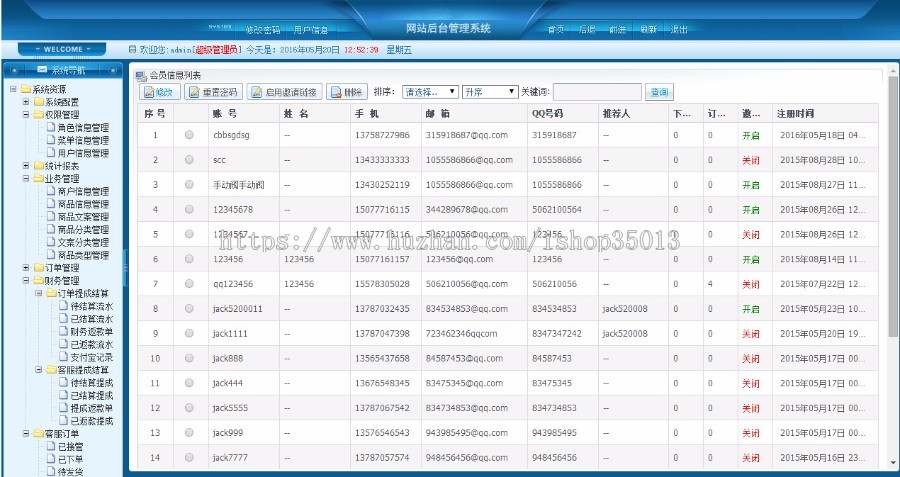The width and height of the screenshot is (900, 477).
Task: Go to 首页 in the top bar
Action: coord(555,29)
